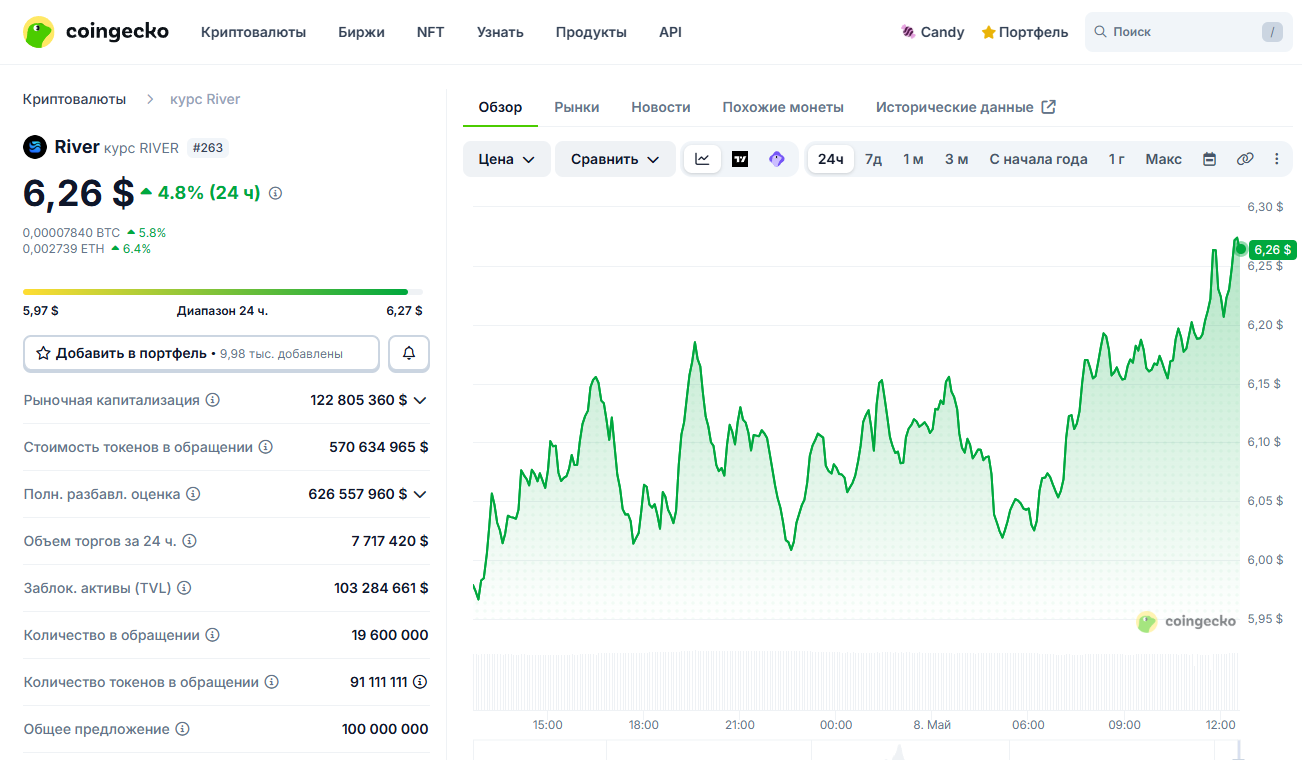The image size is (1302, 760).
Task: Select the 3 м time range
Action: (x=957, y=159)
